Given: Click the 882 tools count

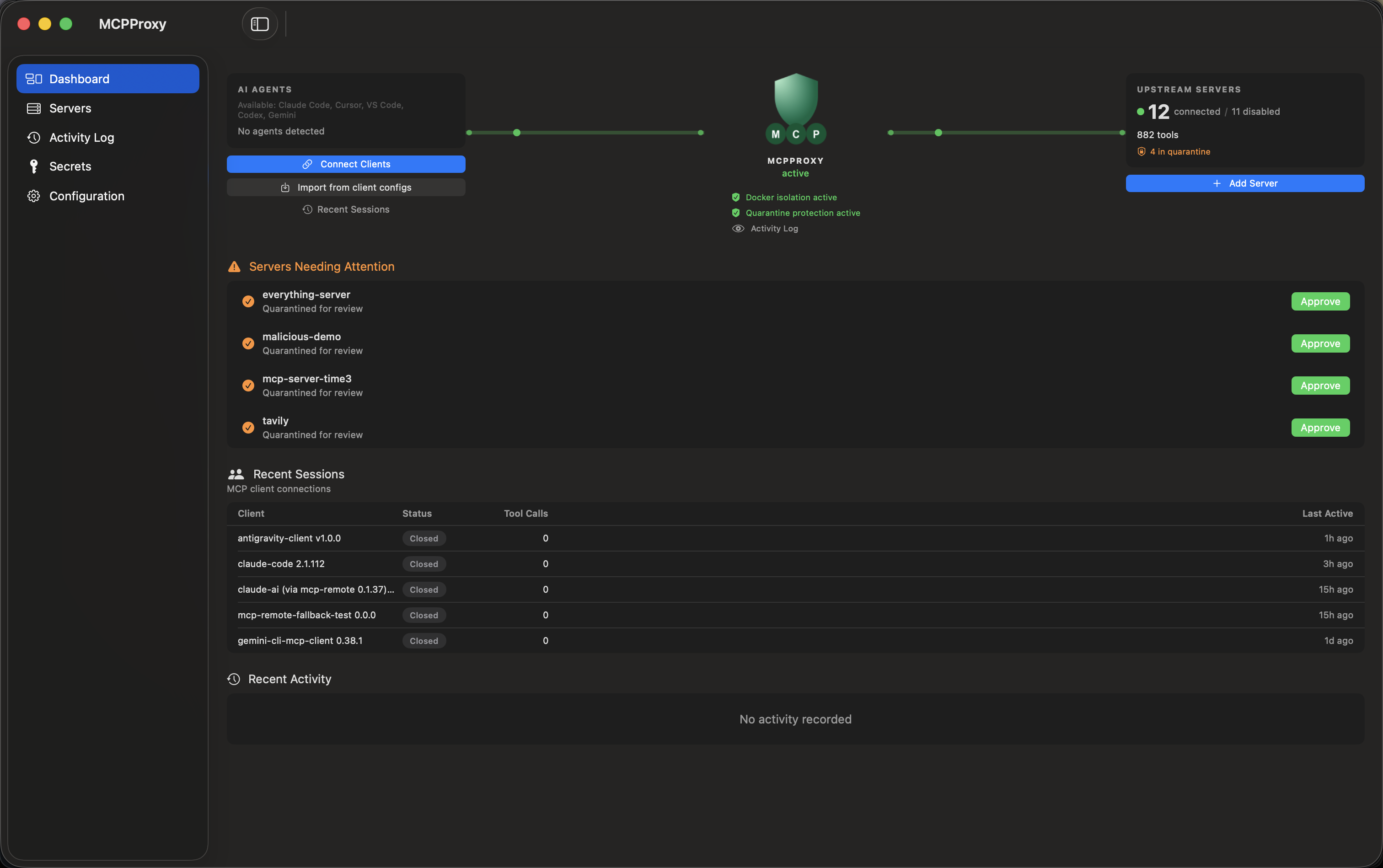Looking at the screenshot, I should point(1158,135).
